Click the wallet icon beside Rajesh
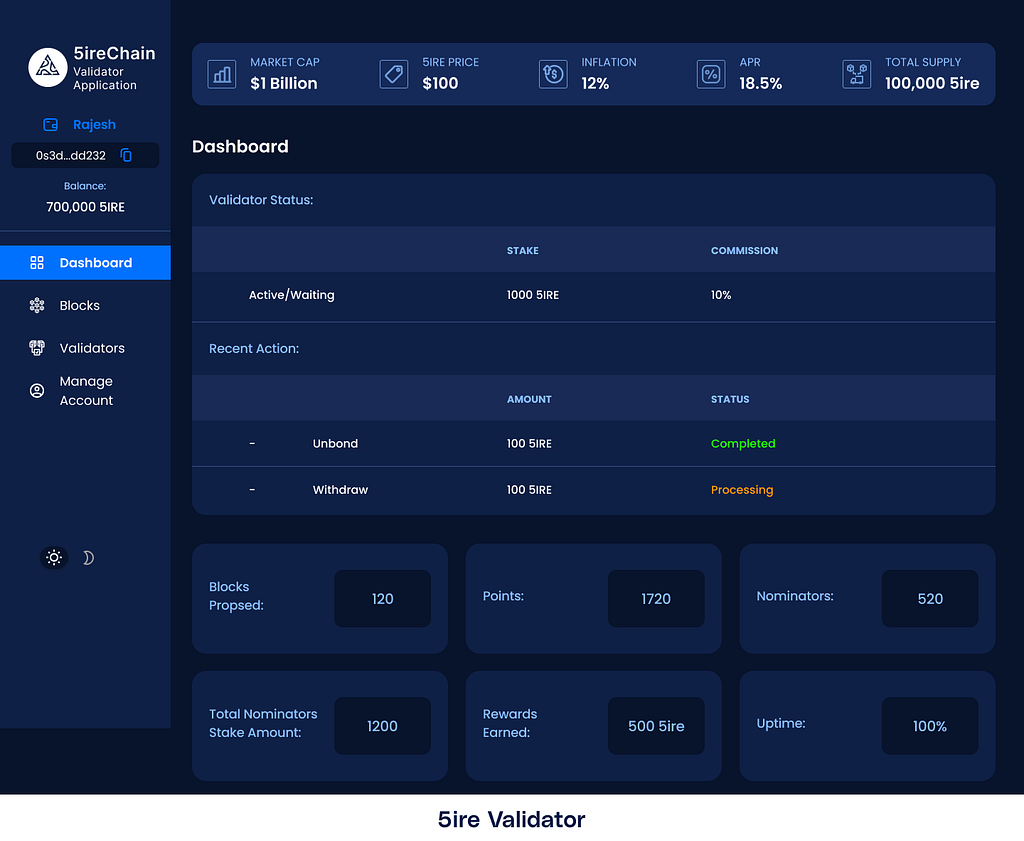The height and width of the screenshot is (841, 1024). (50, 125)
